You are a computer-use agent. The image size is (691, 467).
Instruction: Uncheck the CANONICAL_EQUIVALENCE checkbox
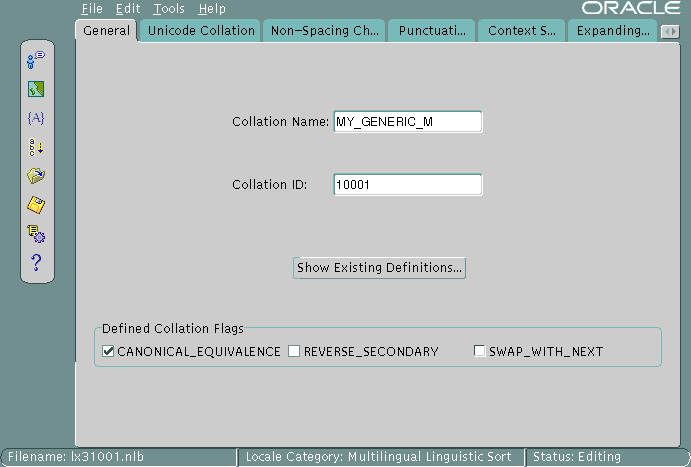109,351
